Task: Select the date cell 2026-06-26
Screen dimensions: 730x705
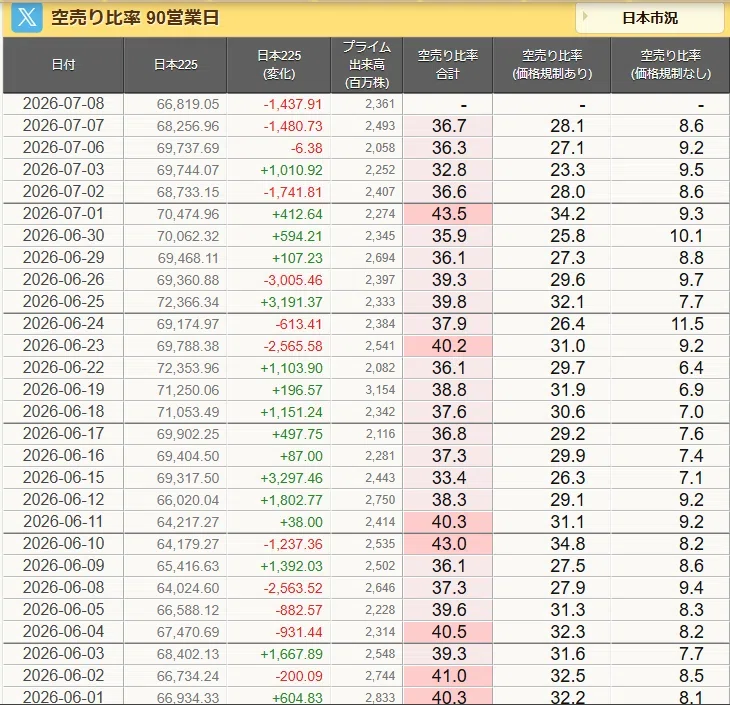Action: point(63,279)
